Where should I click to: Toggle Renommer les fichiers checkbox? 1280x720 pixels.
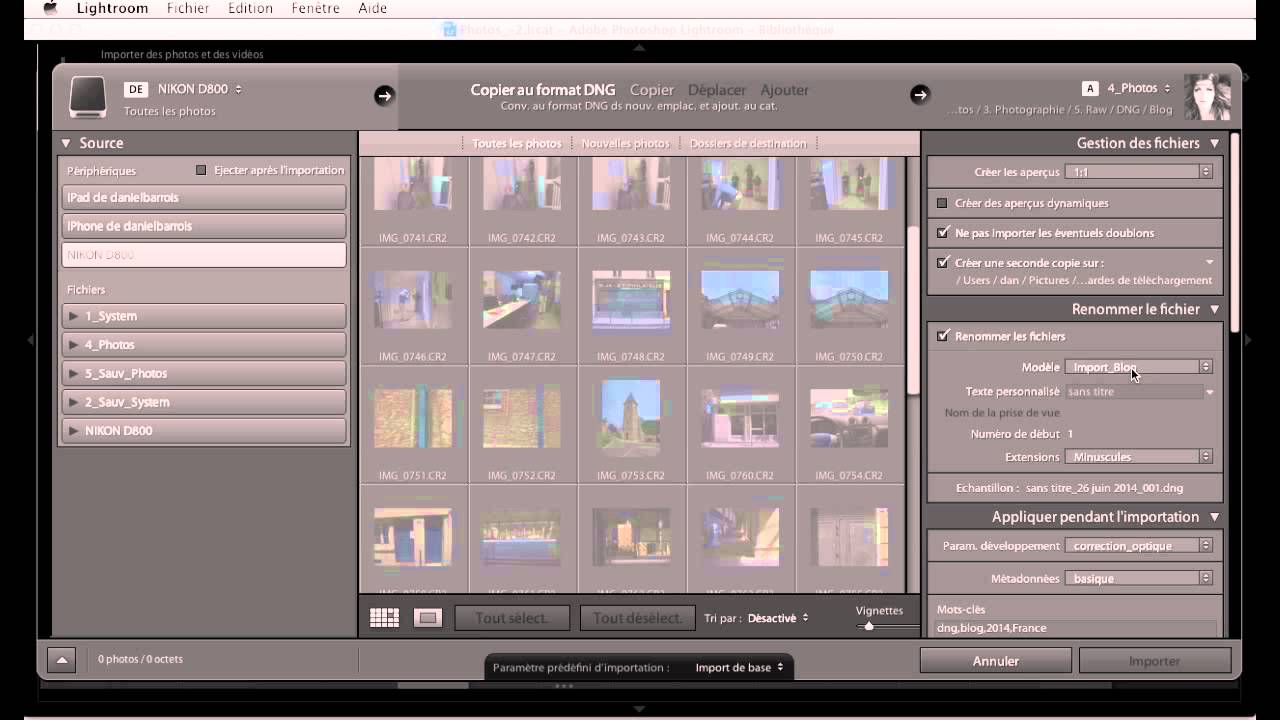coord(942,336)
